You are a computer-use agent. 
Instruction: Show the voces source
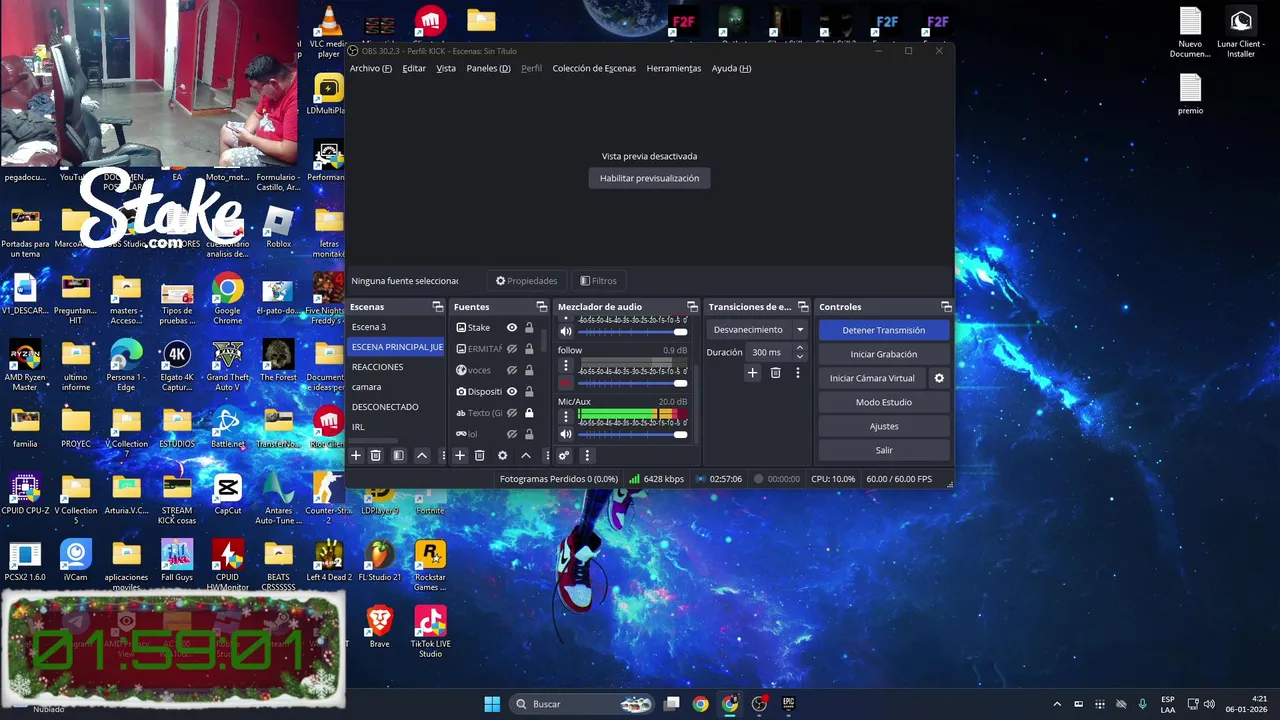511,370
